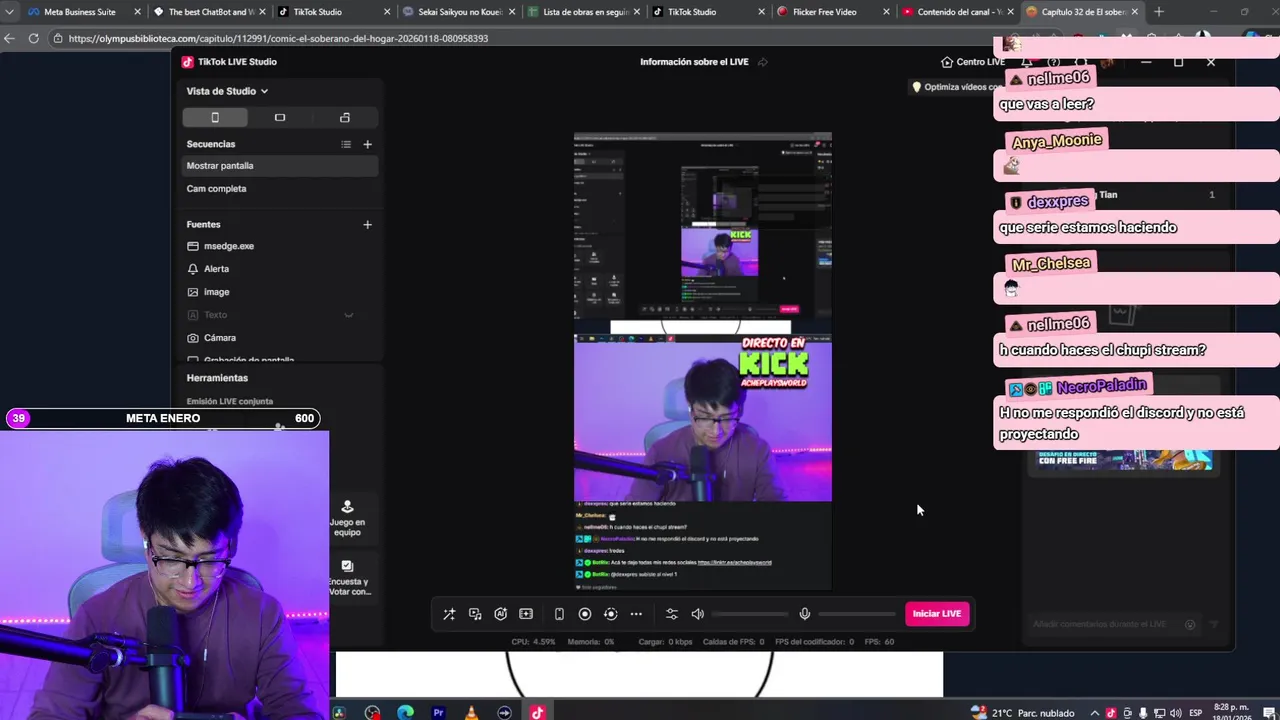Click the META ENERO goal bar
Image resolution: width=1280 pixels, height=720 pixels.
(163, 418)
